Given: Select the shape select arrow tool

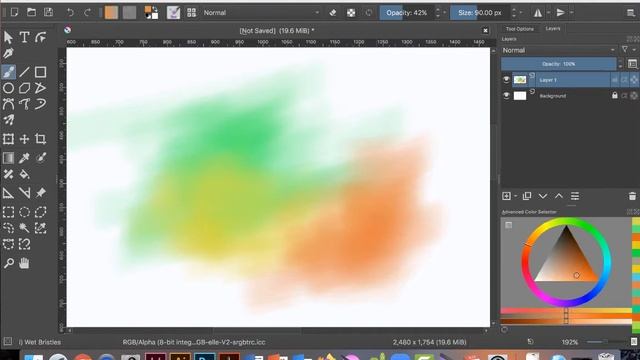Looking at the screenshot, I should click(8, 38).
